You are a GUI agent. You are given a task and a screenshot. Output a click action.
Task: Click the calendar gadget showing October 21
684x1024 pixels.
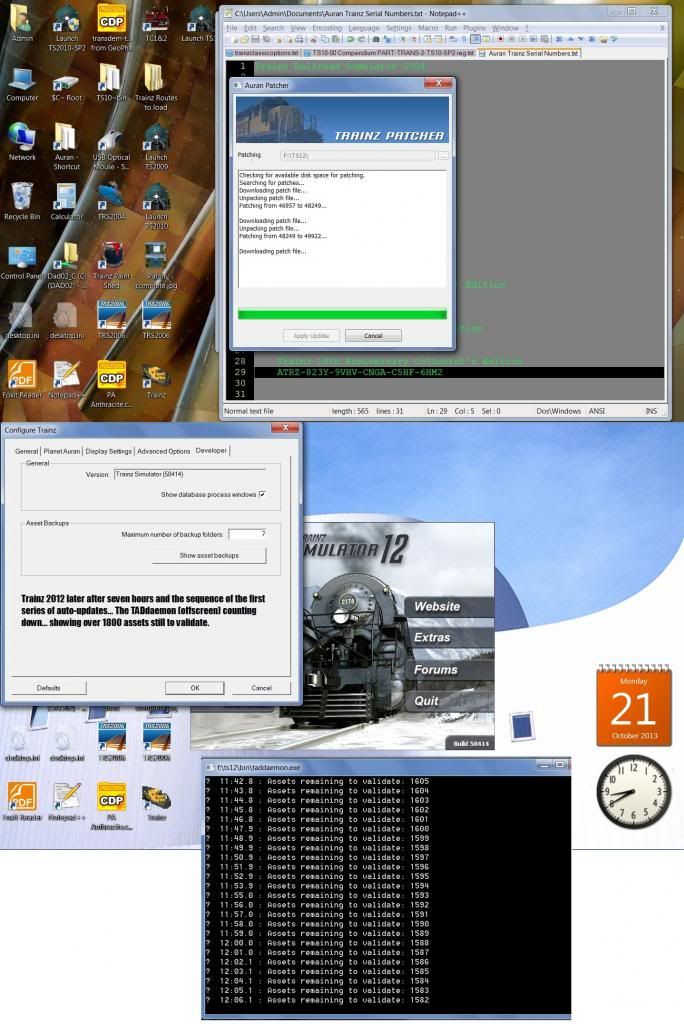tap(634, 705)
